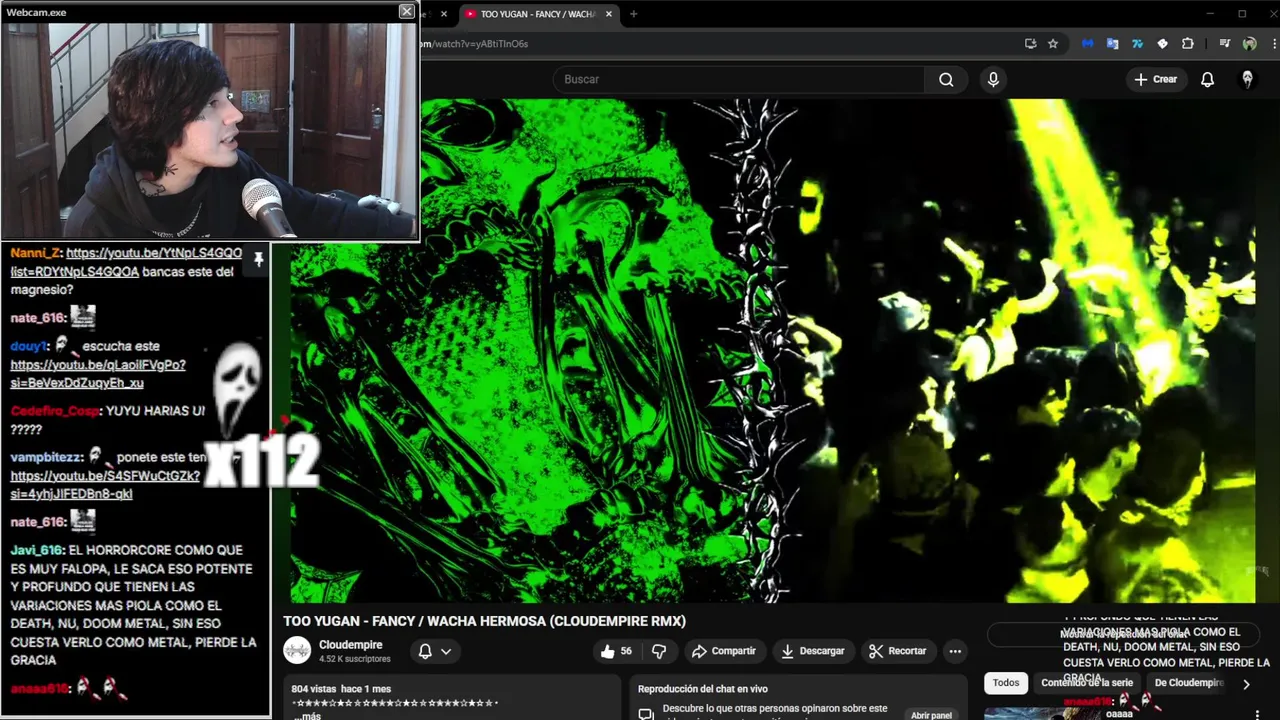Click the 4.52 K suscriptores text
Viewport: 1280px width, 720px height.
[x=355, y=659]
